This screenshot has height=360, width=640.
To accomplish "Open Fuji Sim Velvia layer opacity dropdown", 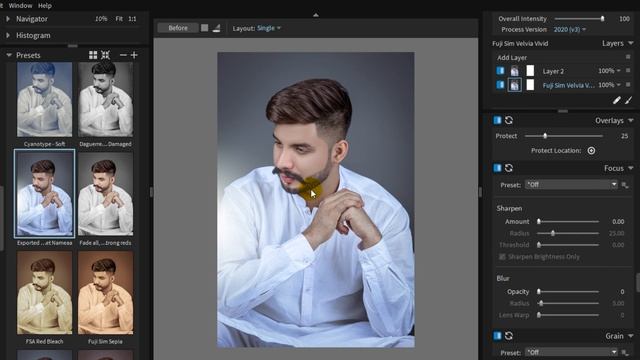I will pyautogui.click(x=609, y=85).
